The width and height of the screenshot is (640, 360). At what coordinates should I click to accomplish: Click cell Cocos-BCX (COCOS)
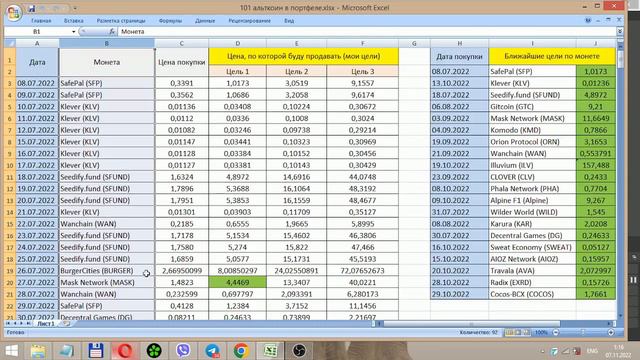532,294
